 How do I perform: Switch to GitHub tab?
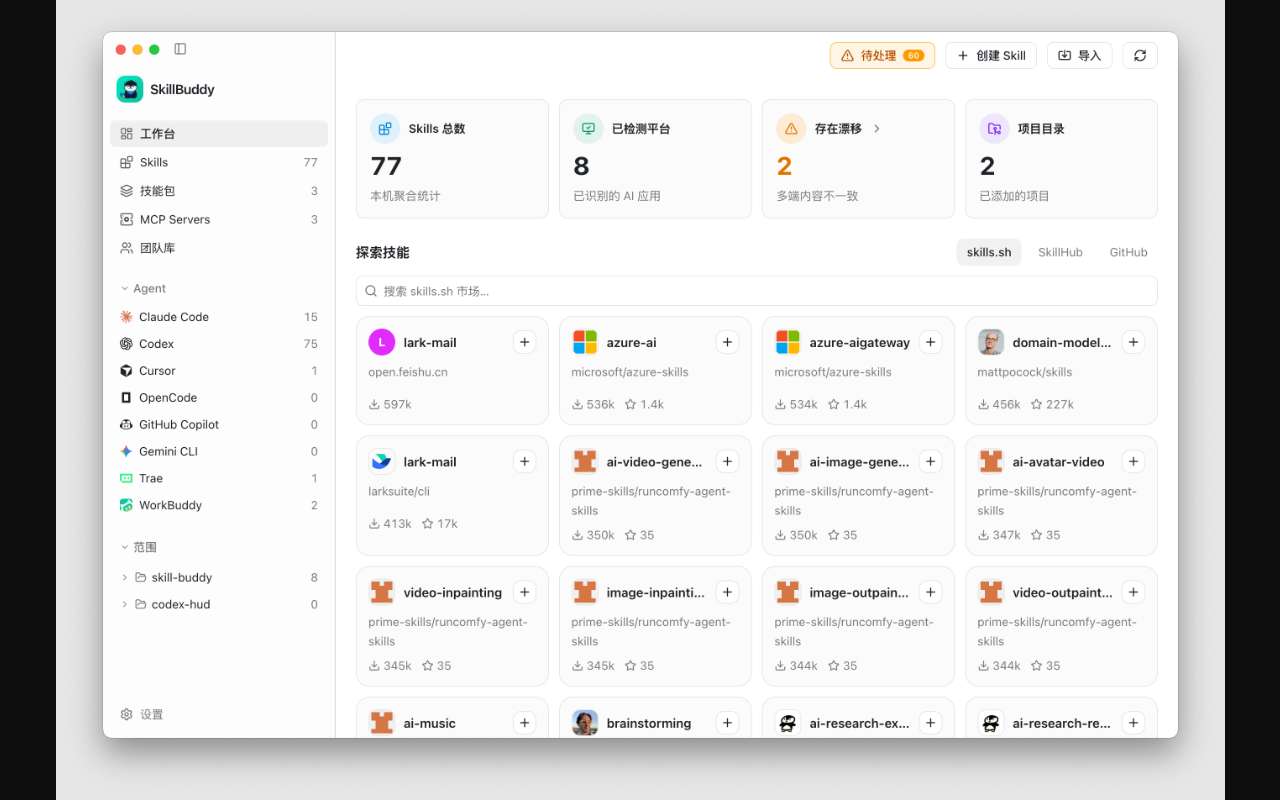coord(1128,253)
